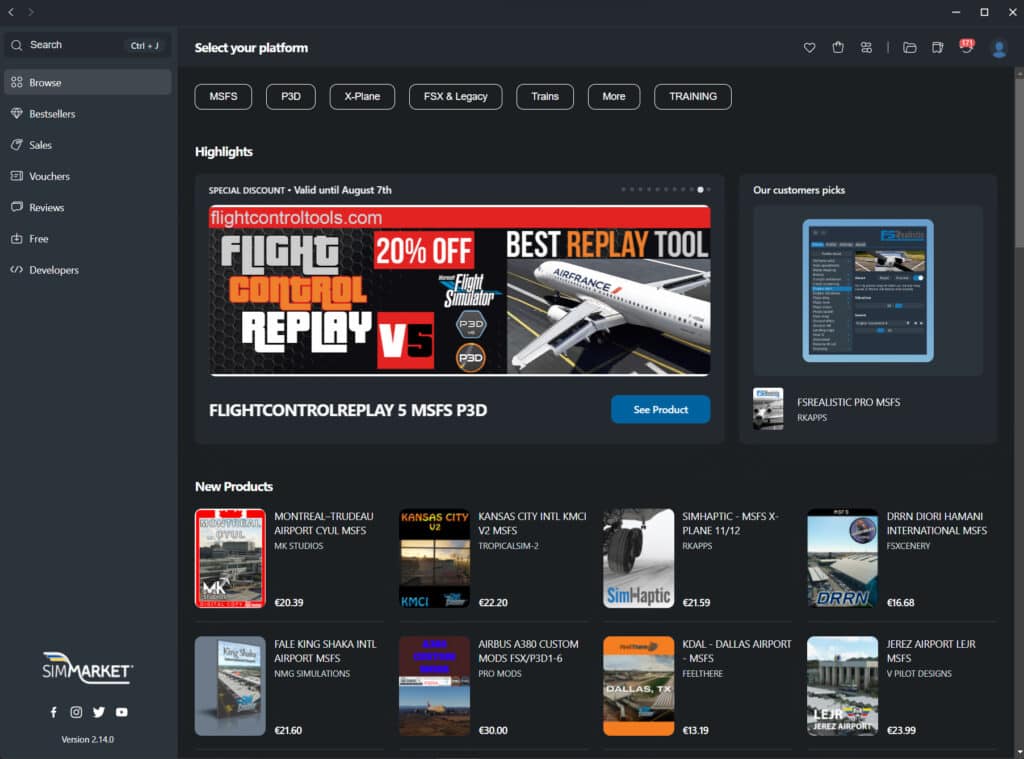Select the MSFS platform filter
This screenshot has width=1024, height=759.
(x=223, y=97)
